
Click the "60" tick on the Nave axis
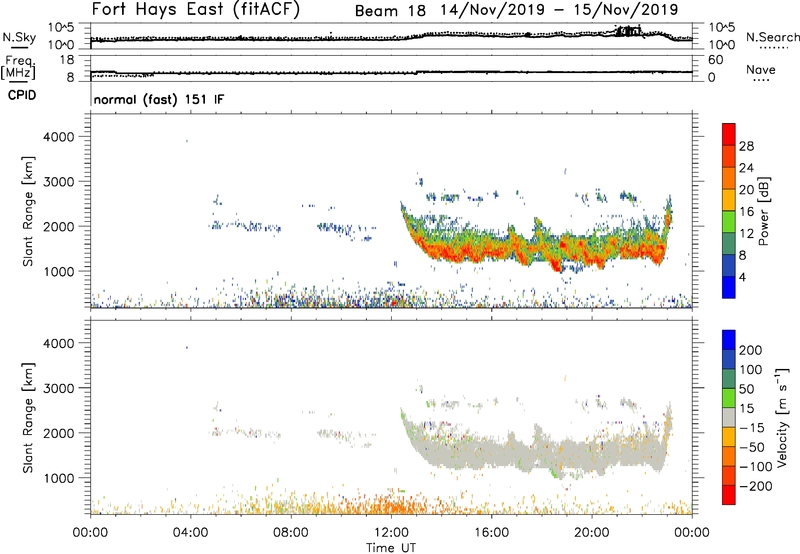pyautogui.click(x=715, y=60)
